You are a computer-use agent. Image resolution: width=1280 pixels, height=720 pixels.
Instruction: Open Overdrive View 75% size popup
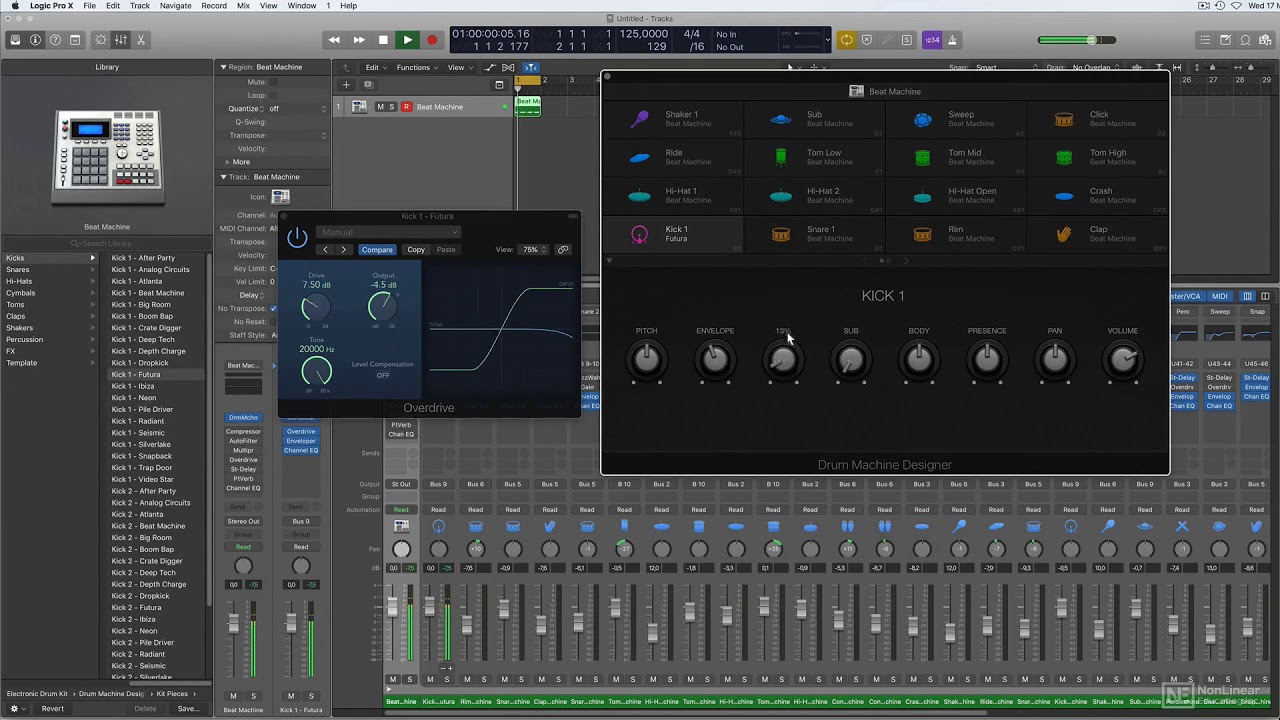click(535, 250)
